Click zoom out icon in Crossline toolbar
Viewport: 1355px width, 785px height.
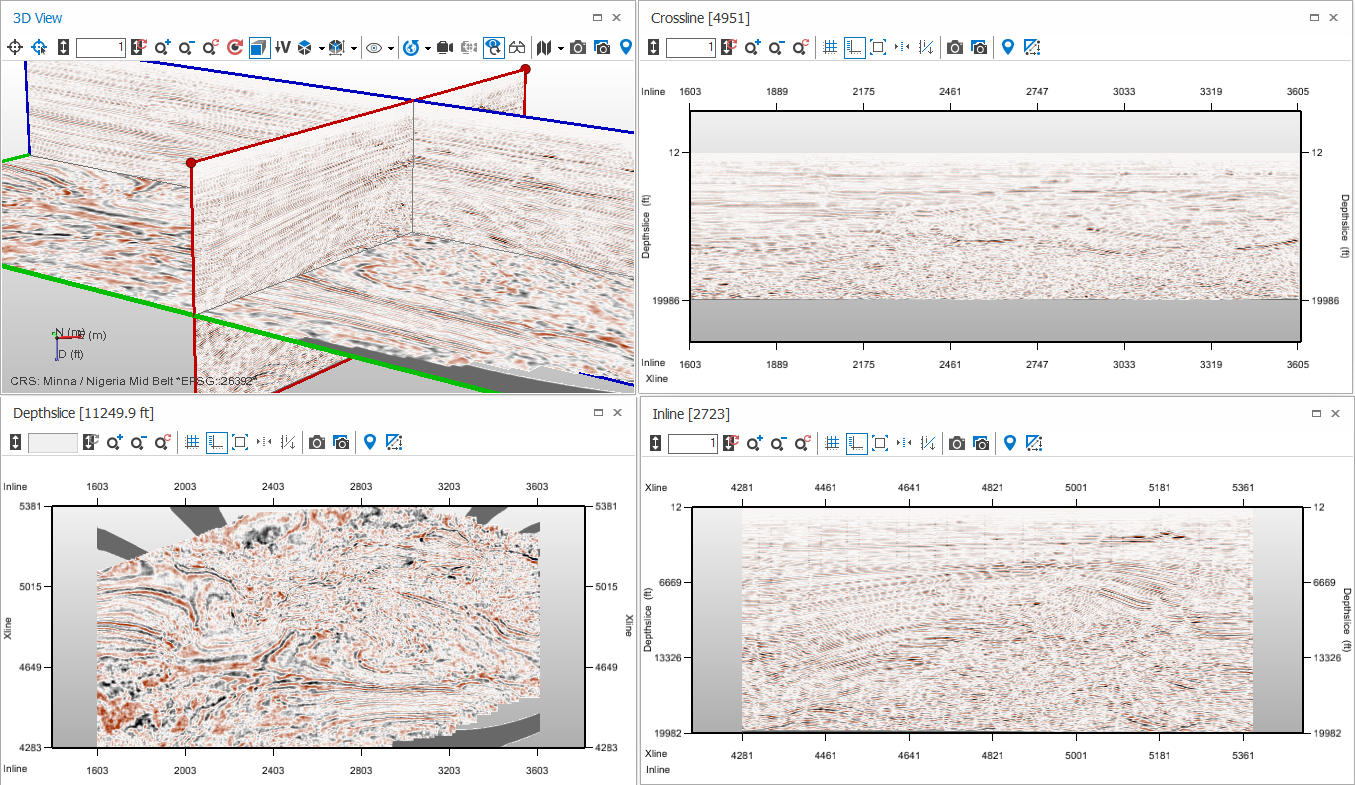click(777, 47)
